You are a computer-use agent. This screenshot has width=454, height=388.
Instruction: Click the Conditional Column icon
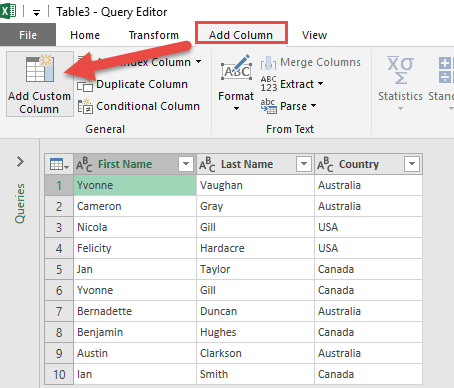(85, 106)
